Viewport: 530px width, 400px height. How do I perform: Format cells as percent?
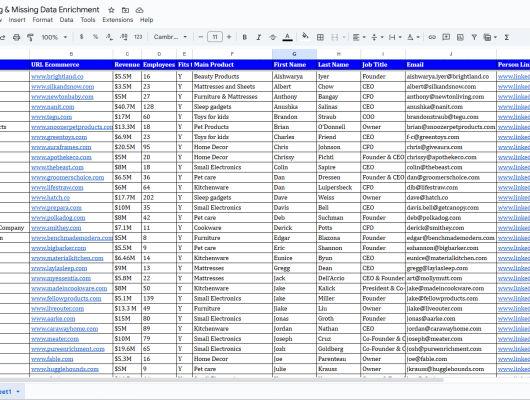[95, 37]
